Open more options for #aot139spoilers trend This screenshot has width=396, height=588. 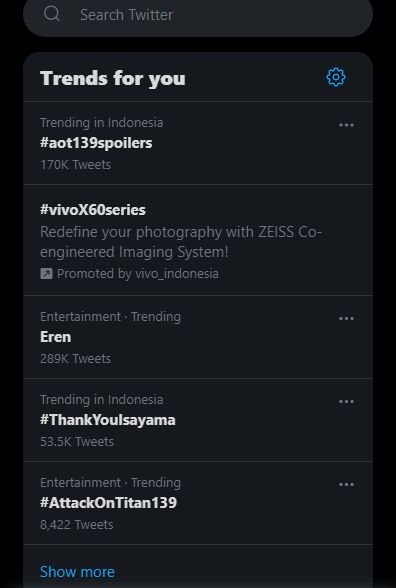pyautogui.click(x=346, y=125)
